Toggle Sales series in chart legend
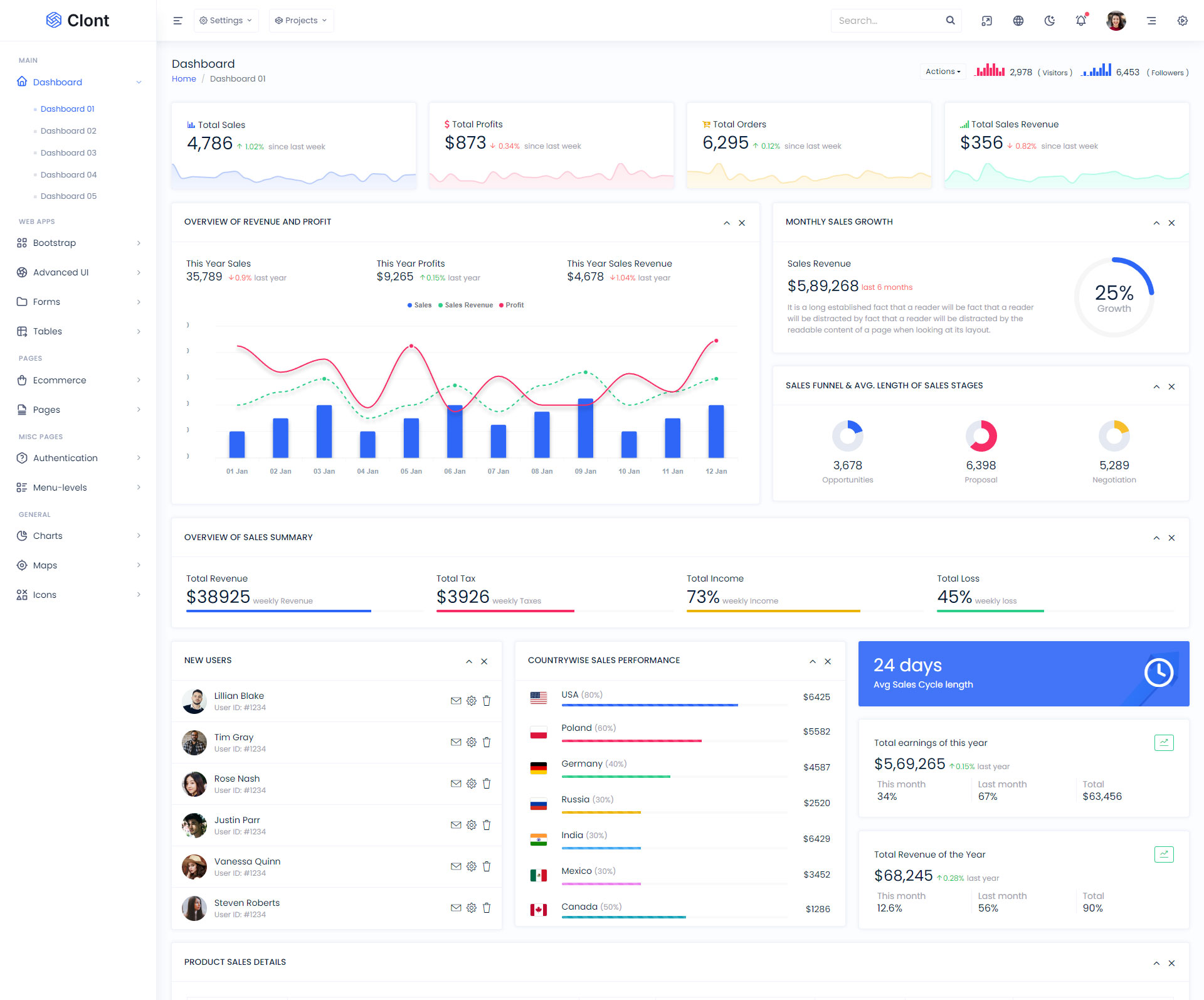The width and height of the screenshot is (1204, 1000). click(x=419, y=305)
